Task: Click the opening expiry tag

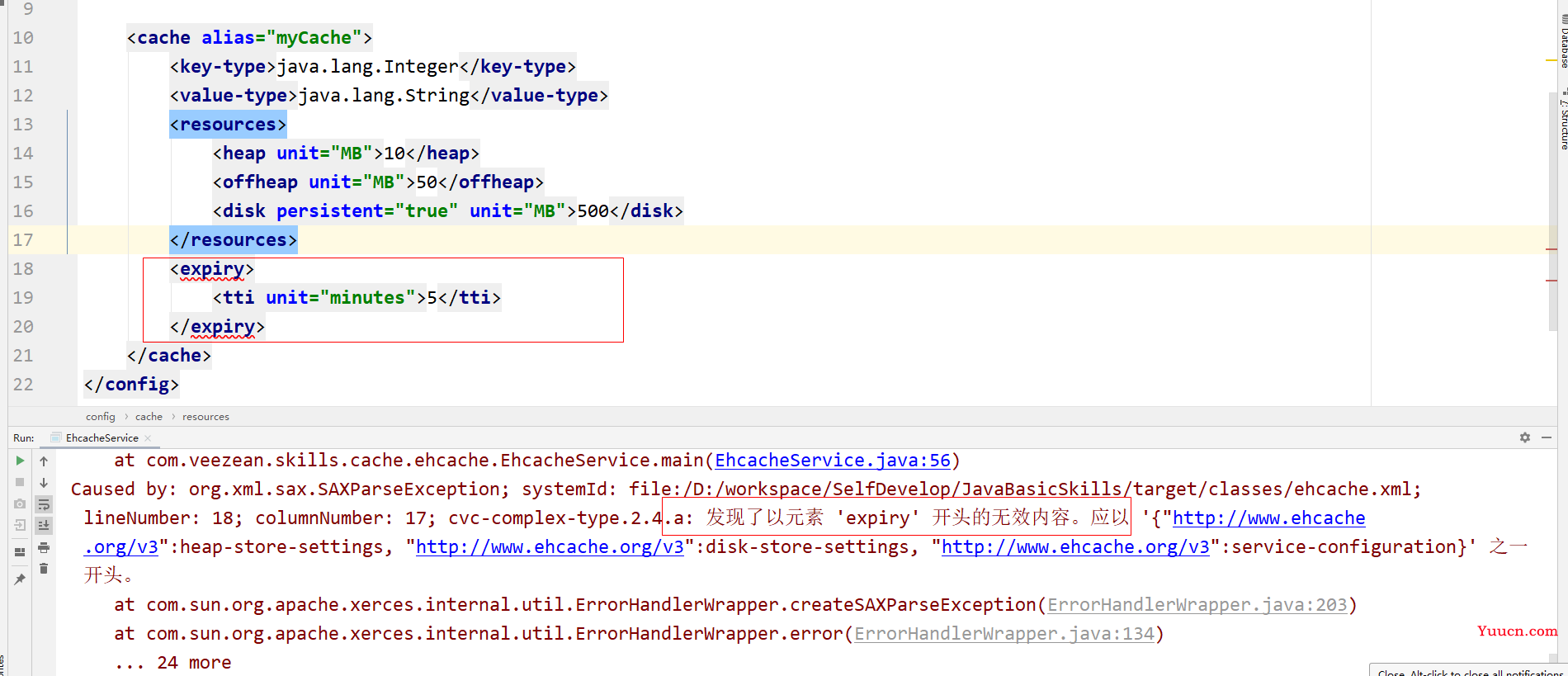Action: pos(212,269)
